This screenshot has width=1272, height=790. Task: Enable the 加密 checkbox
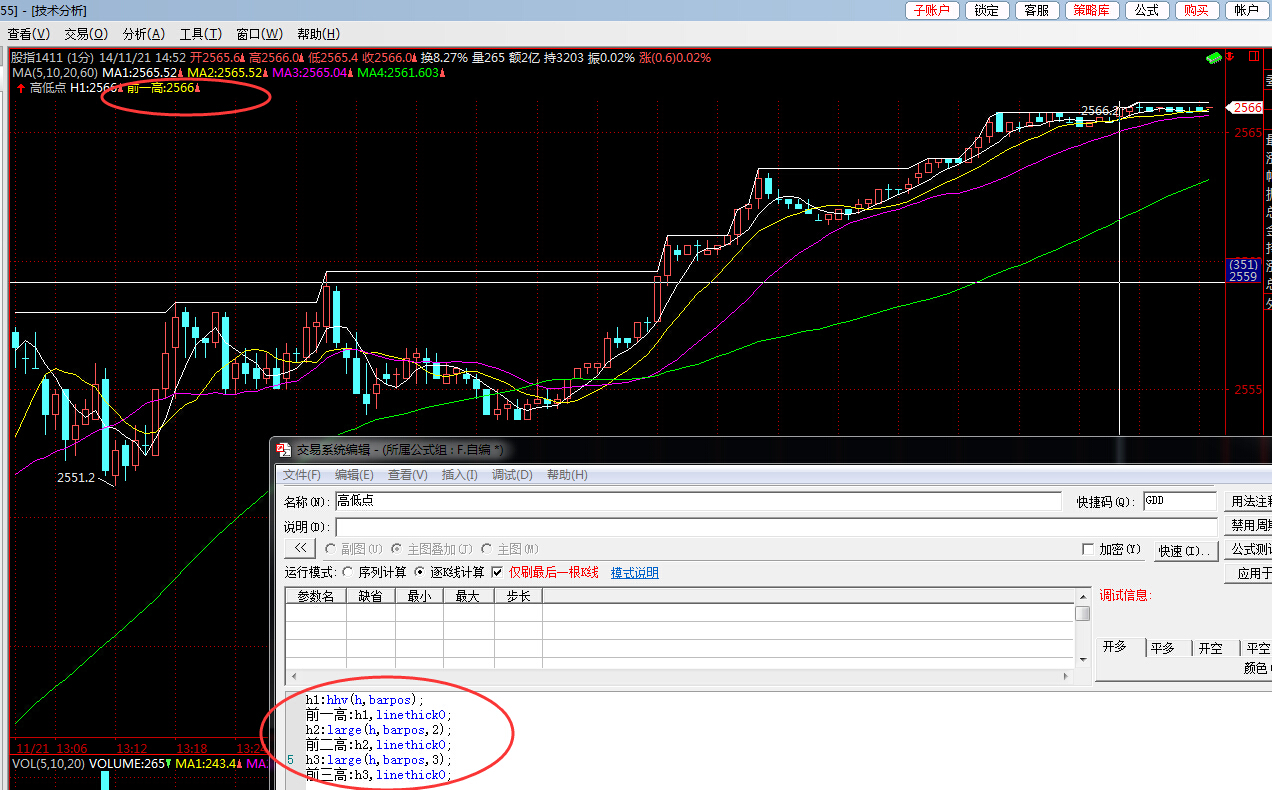[x=1088, y=549]
